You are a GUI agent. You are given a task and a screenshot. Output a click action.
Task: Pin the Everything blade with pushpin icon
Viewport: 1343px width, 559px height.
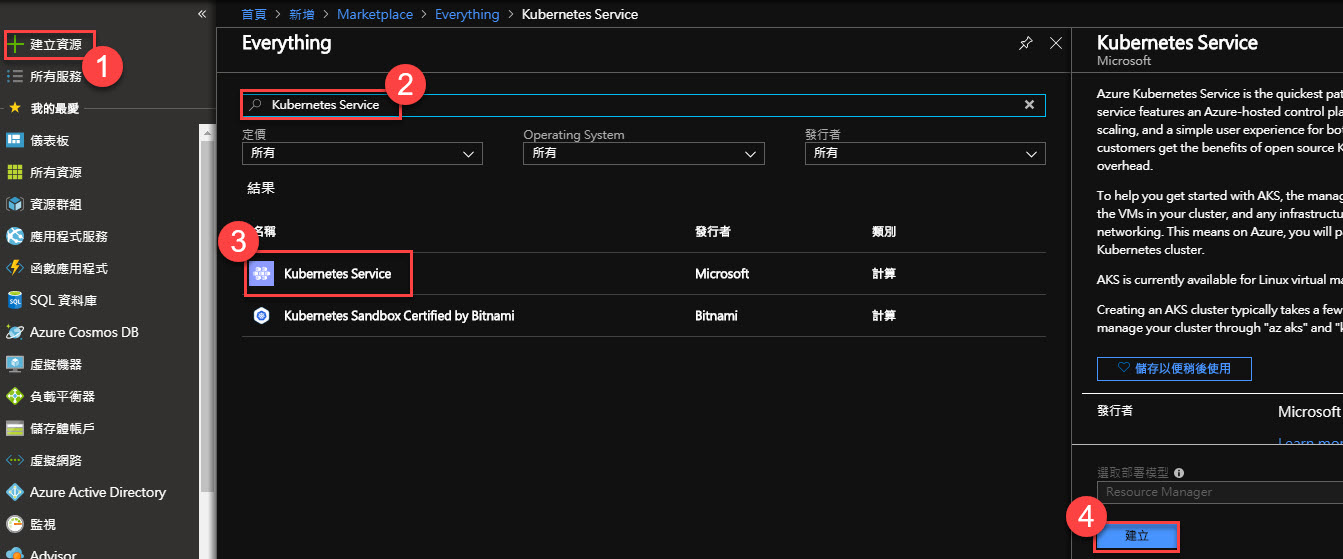(1025, 44)
